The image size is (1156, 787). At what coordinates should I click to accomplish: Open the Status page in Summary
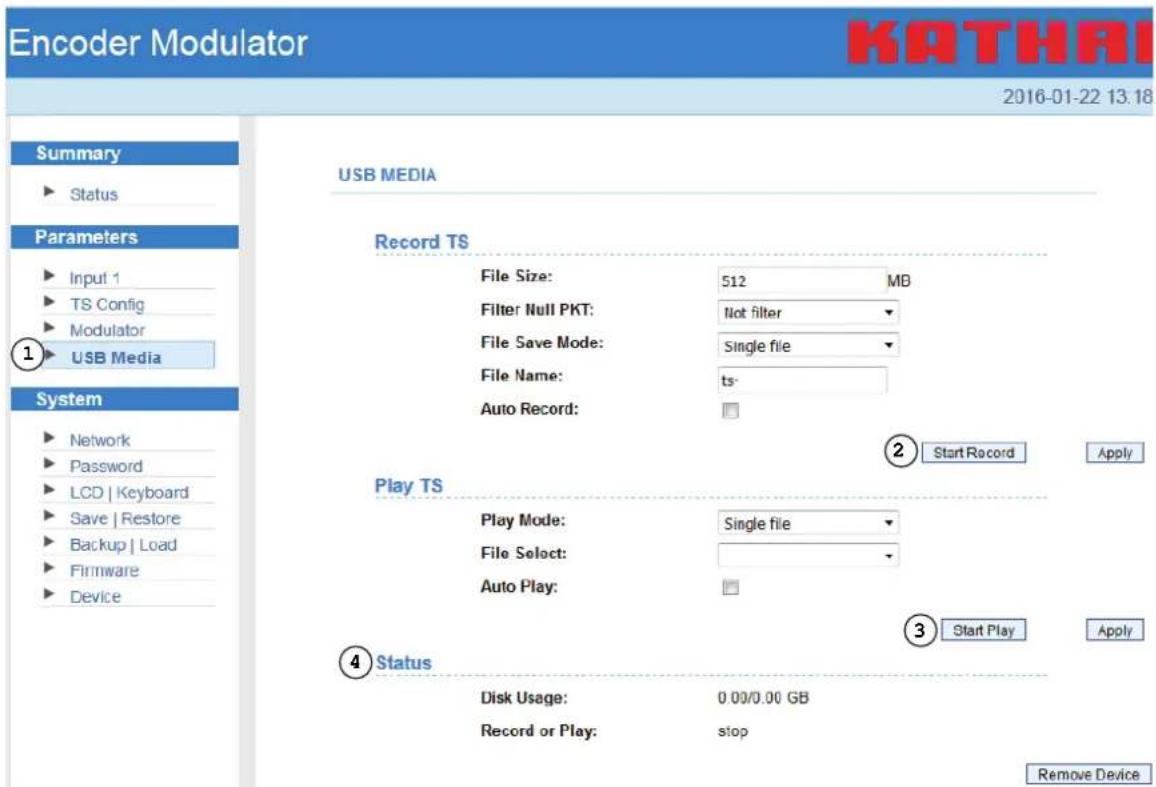tap(94, 195)
